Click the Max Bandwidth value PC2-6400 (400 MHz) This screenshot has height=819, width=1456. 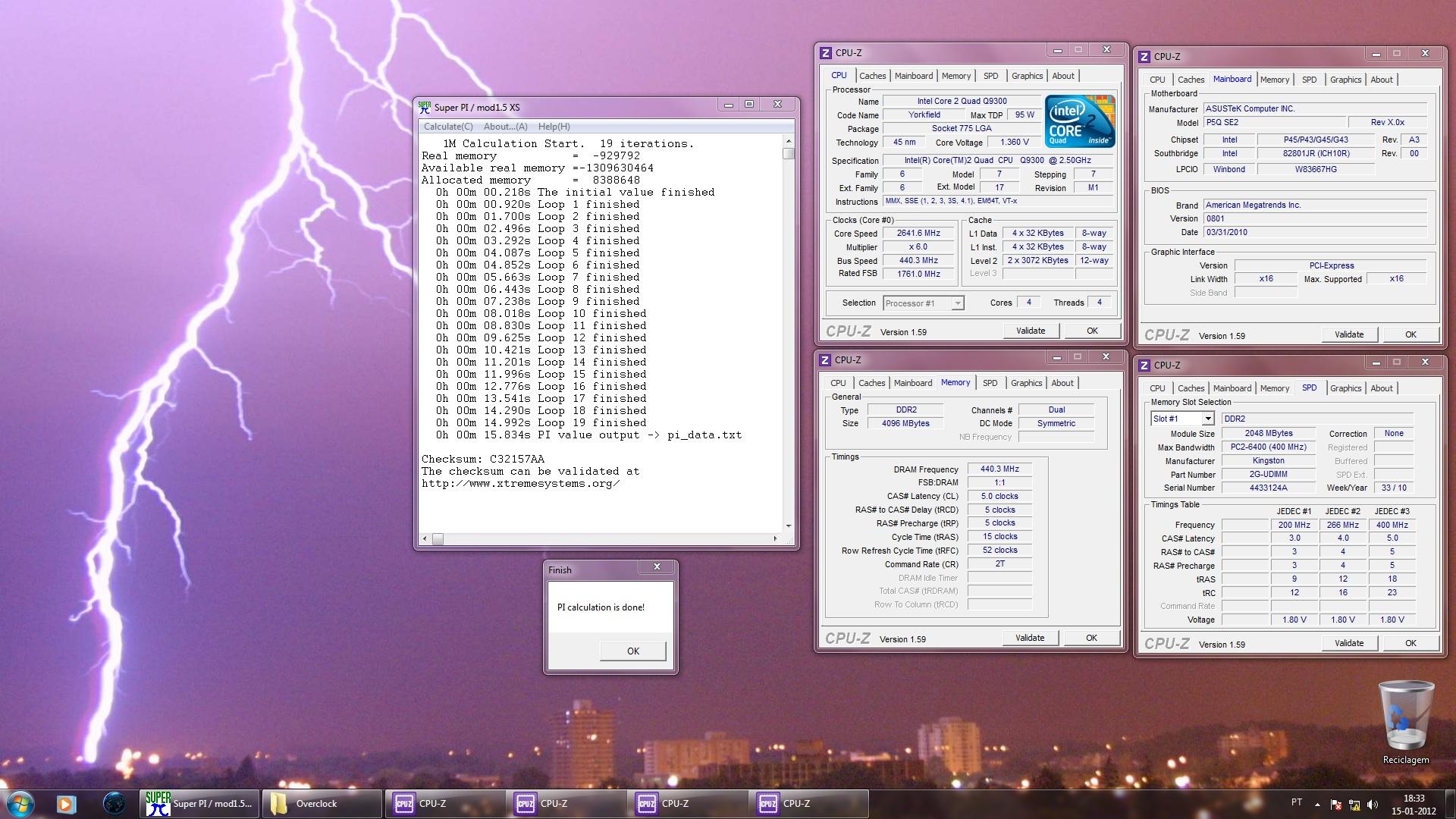(x=1268, y=447)
